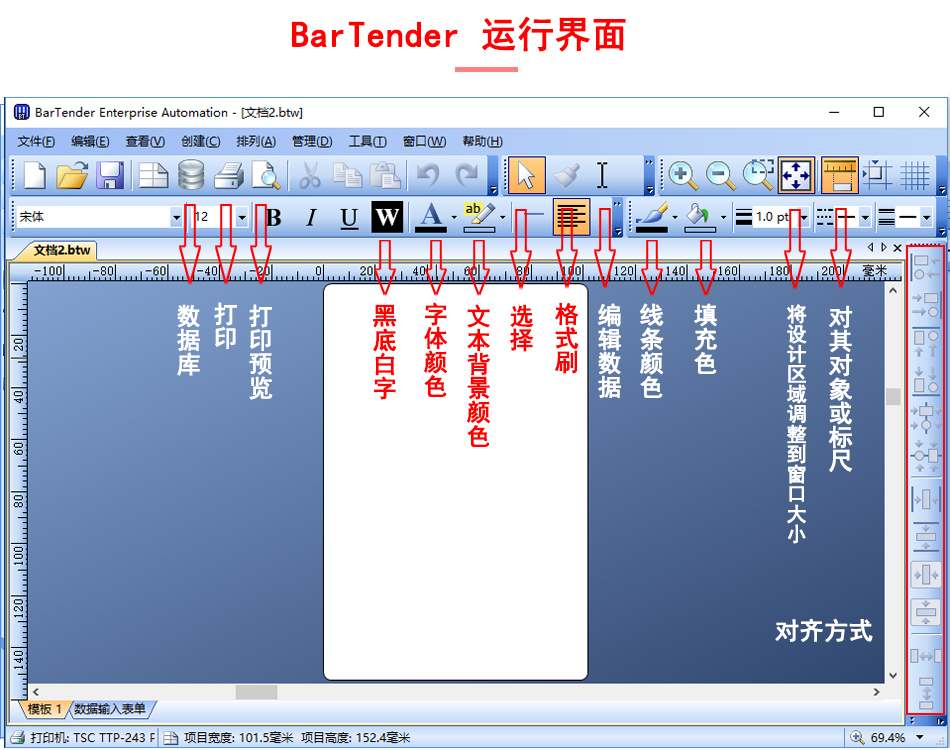Viewport: 950px width, 750px height.
Task: Click the font color black swatch bar
Action: [431, 230]
